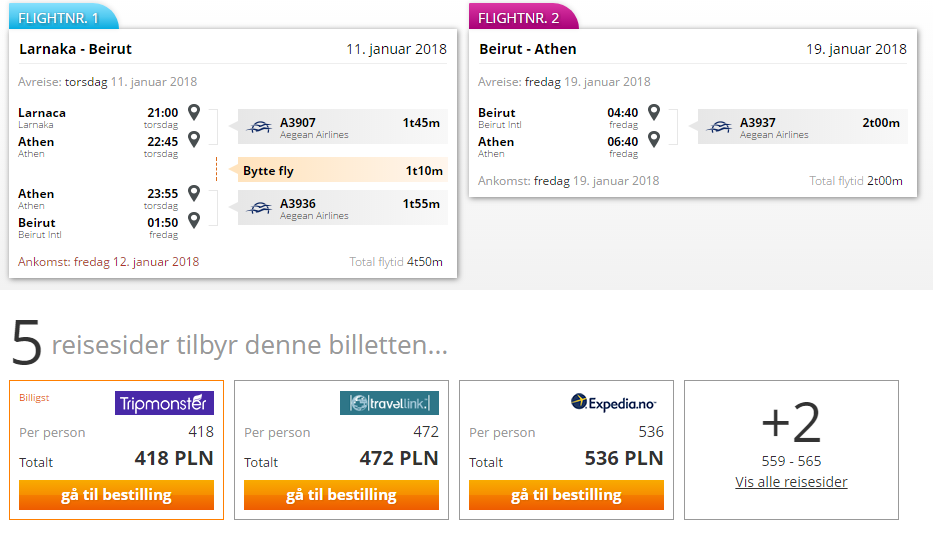Click the reisesider tilbyr denne billetten heading
The width and height of the screenshot is (933, 533).
249,345
